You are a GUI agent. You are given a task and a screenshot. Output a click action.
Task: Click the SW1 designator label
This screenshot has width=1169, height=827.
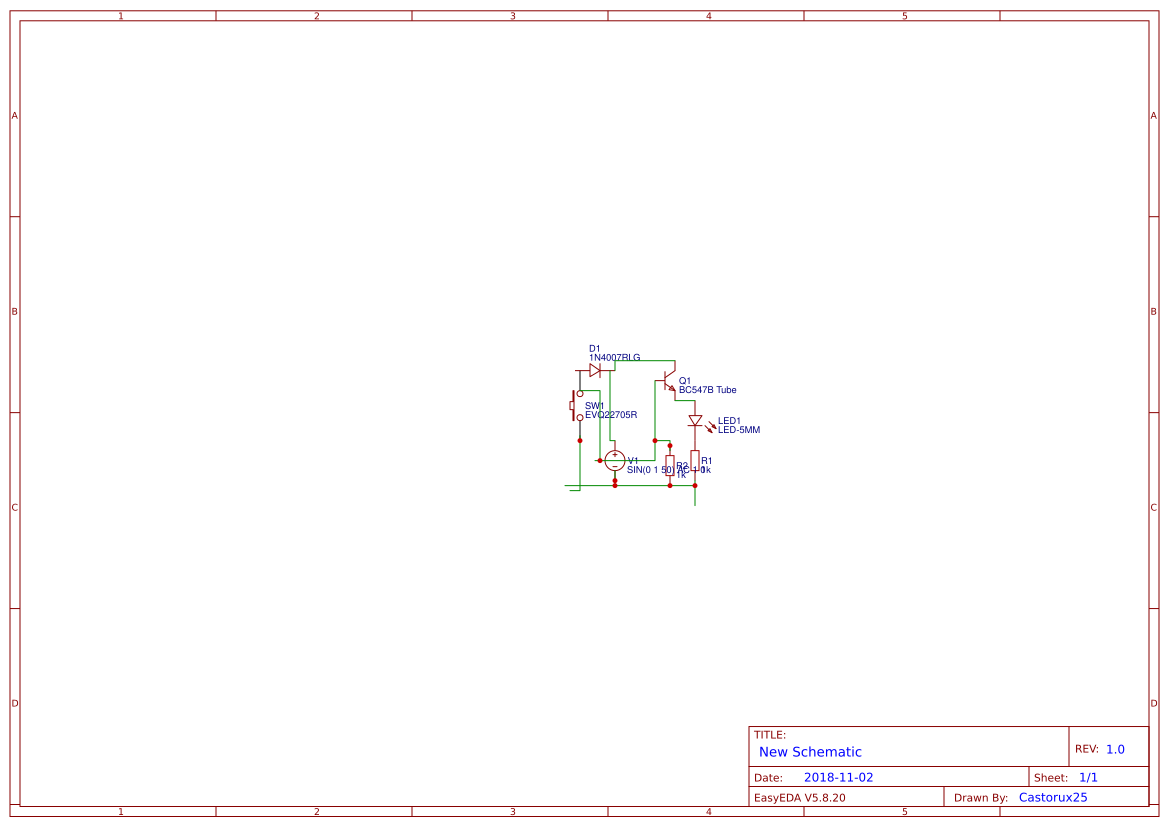point(594,406)
